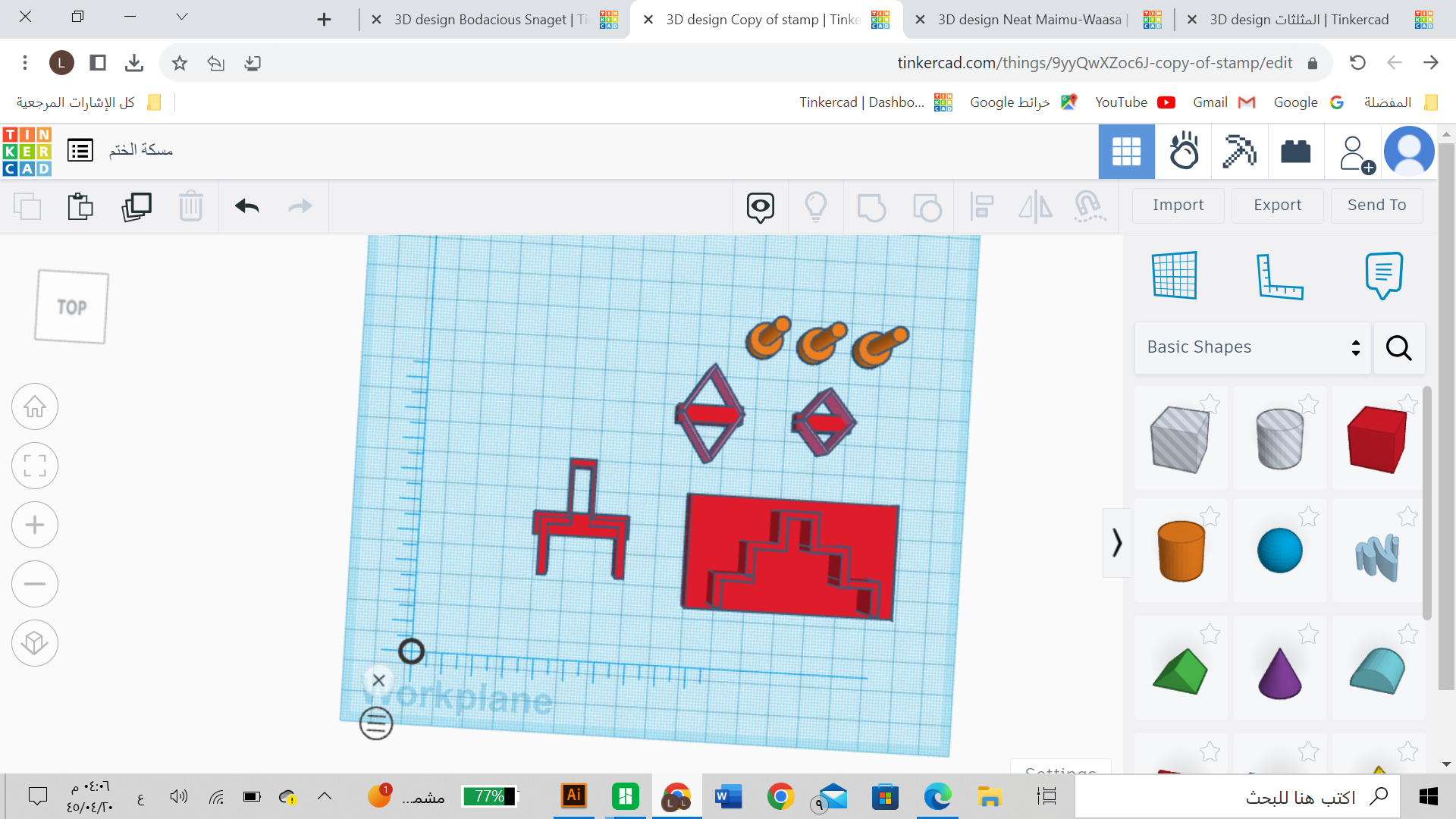Viewport: 1456px width, 819px height.
Task: Expand the Basic Shapes dropdown
Action: tap(1252, 347)
